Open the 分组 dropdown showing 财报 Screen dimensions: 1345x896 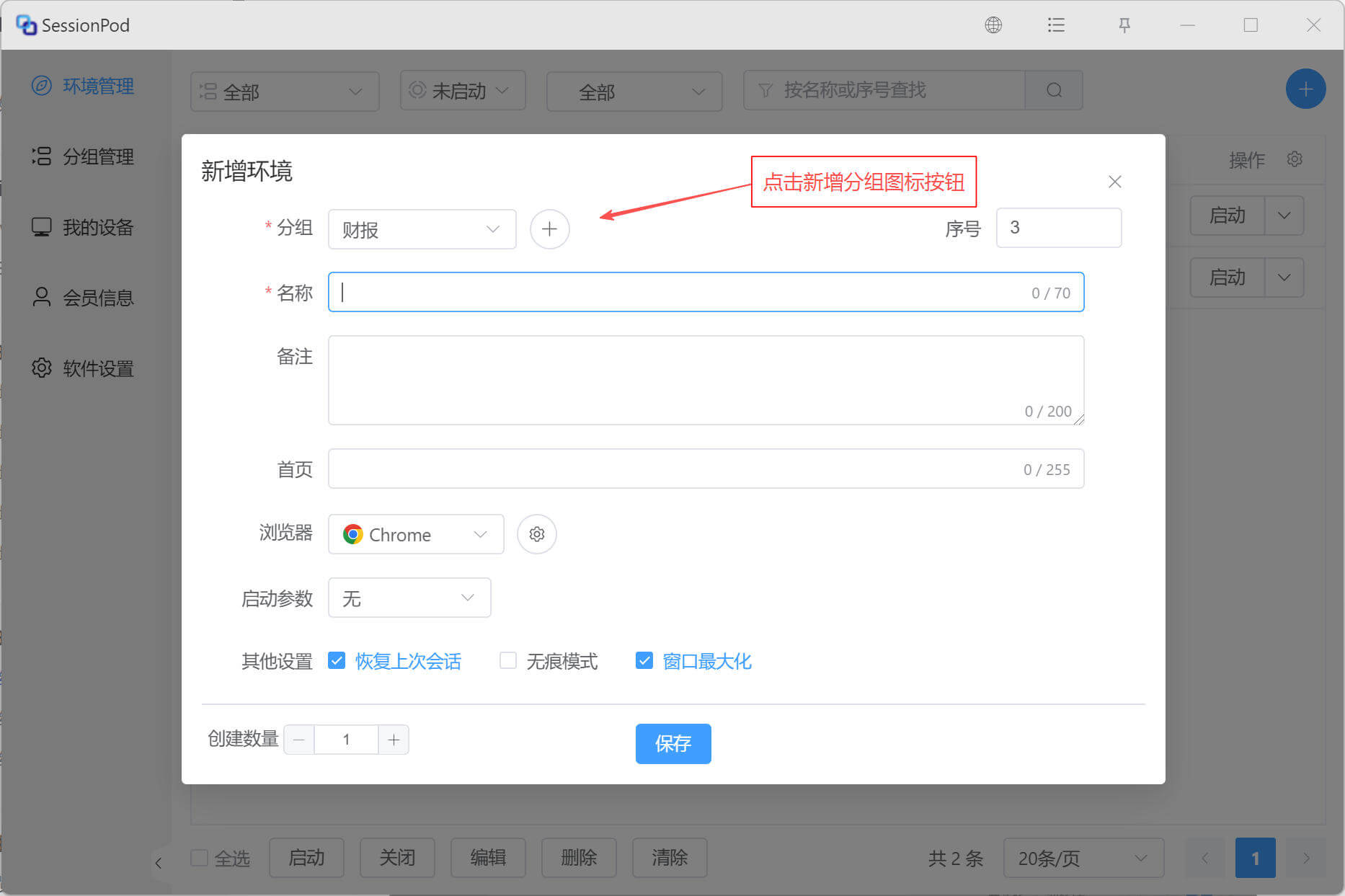tap(422, 229)
